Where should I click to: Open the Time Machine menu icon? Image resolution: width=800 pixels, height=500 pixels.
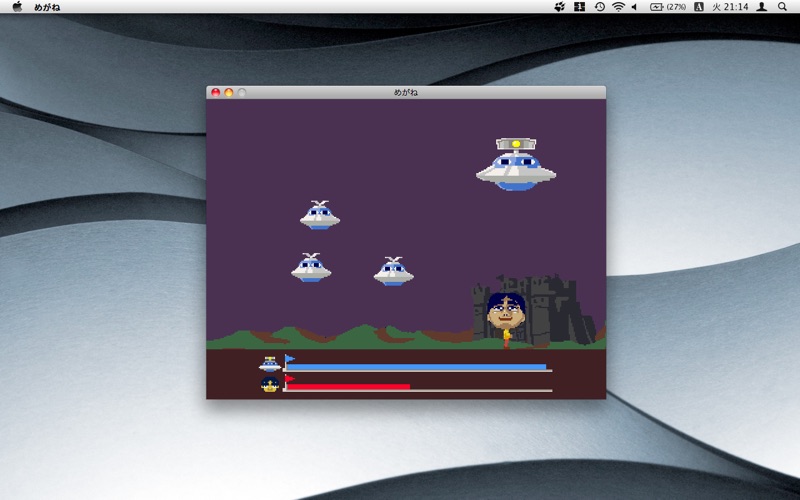click(599, 7)
